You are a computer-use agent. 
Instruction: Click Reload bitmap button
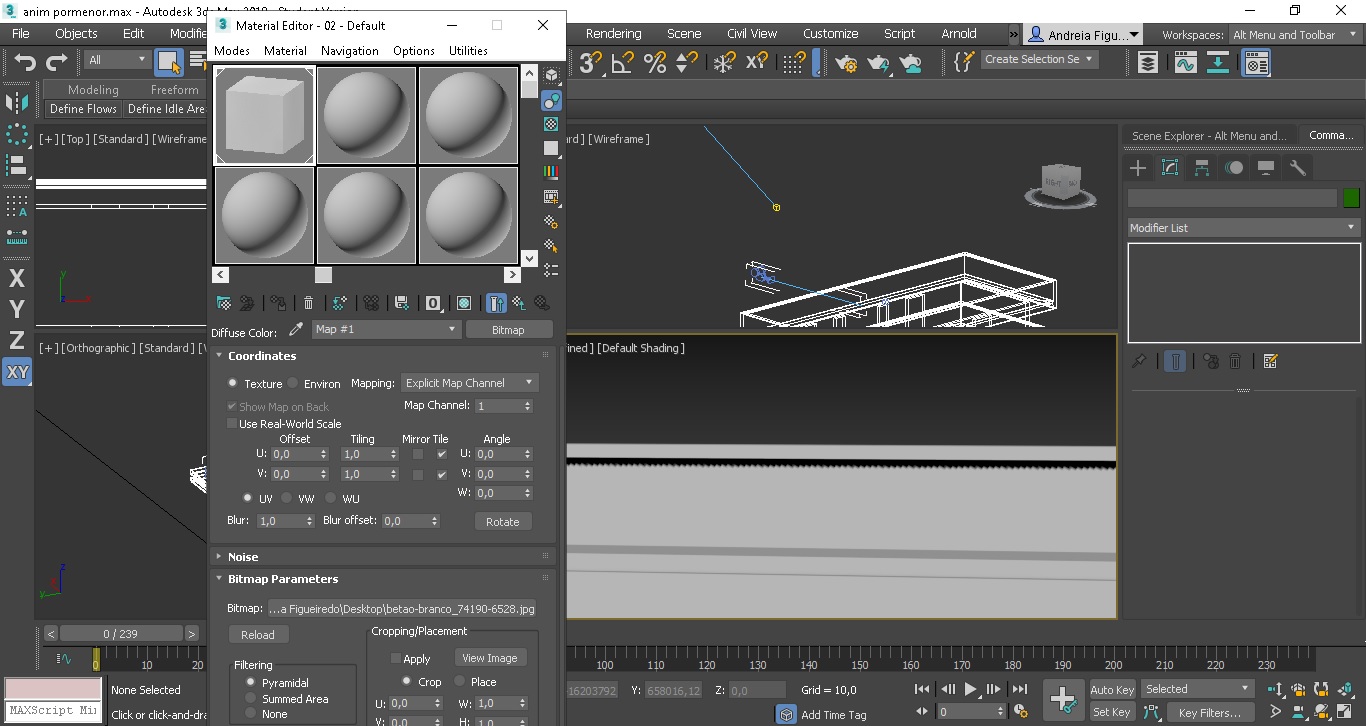257,635
